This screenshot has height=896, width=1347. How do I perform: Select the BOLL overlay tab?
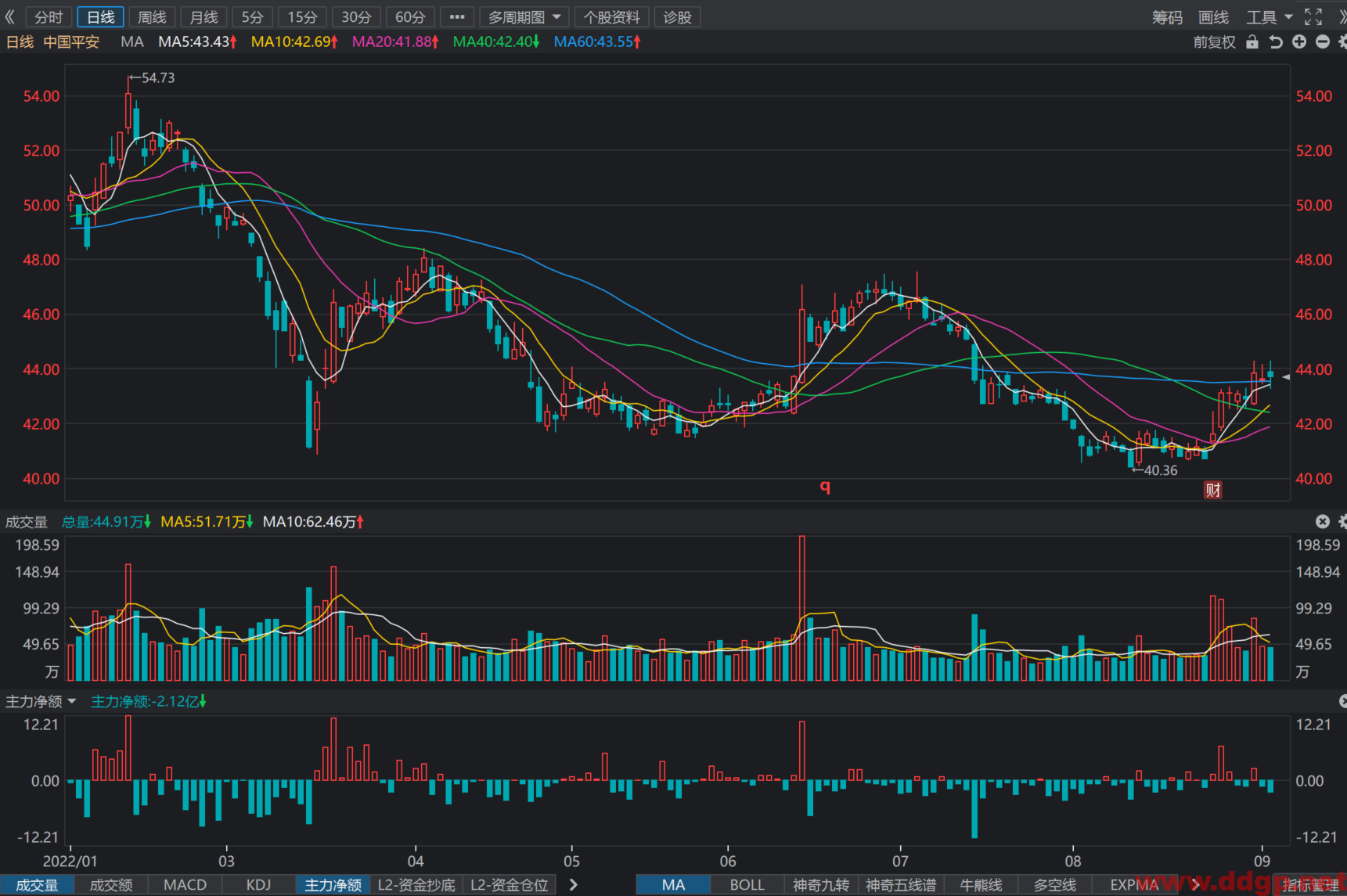[747, 884]
